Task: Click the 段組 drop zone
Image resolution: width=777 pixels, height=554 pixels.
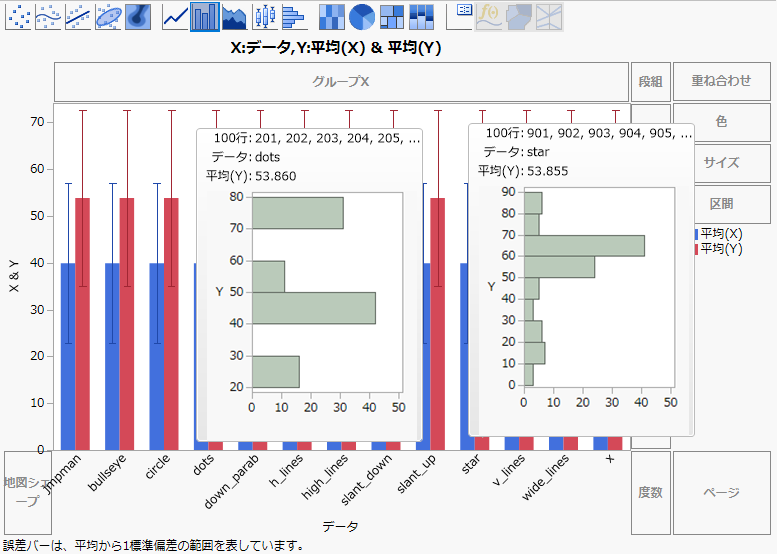Action: pyautogui.click(x=650, y=82)
